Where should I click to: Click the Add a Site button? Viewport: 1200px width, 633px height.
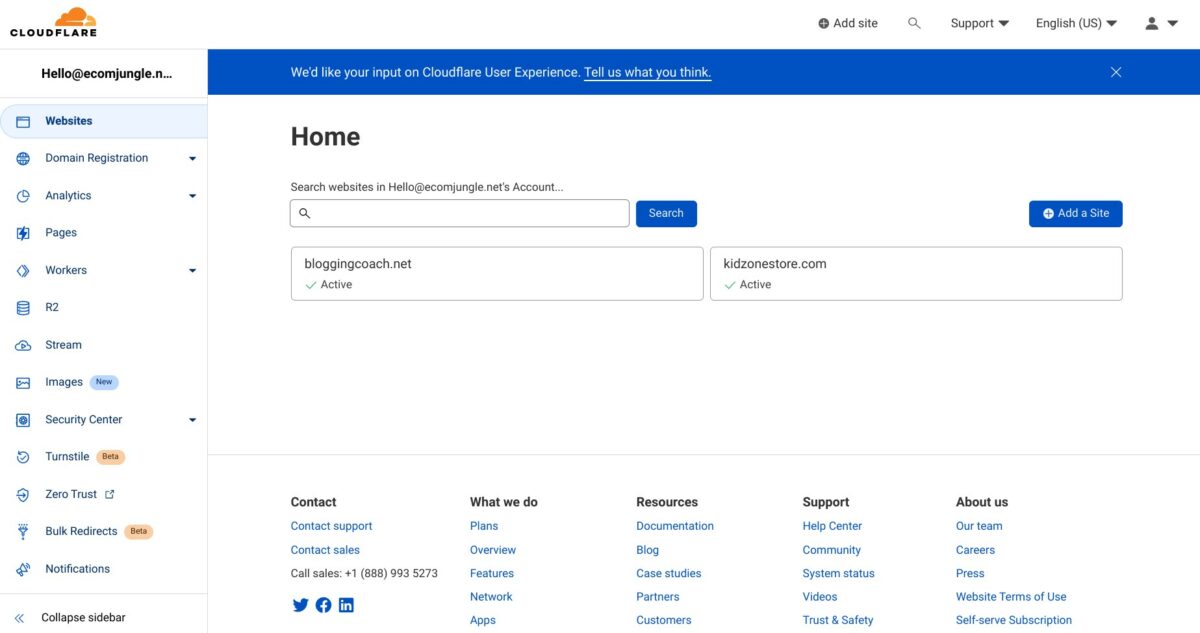[x=1075, y=214]
